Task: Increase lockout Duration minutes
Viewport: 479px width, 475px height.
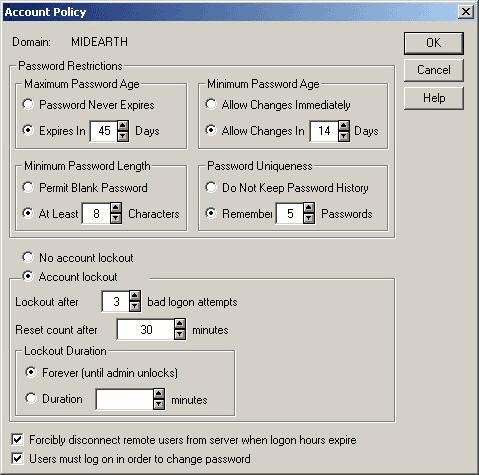Action: (159, 394)
